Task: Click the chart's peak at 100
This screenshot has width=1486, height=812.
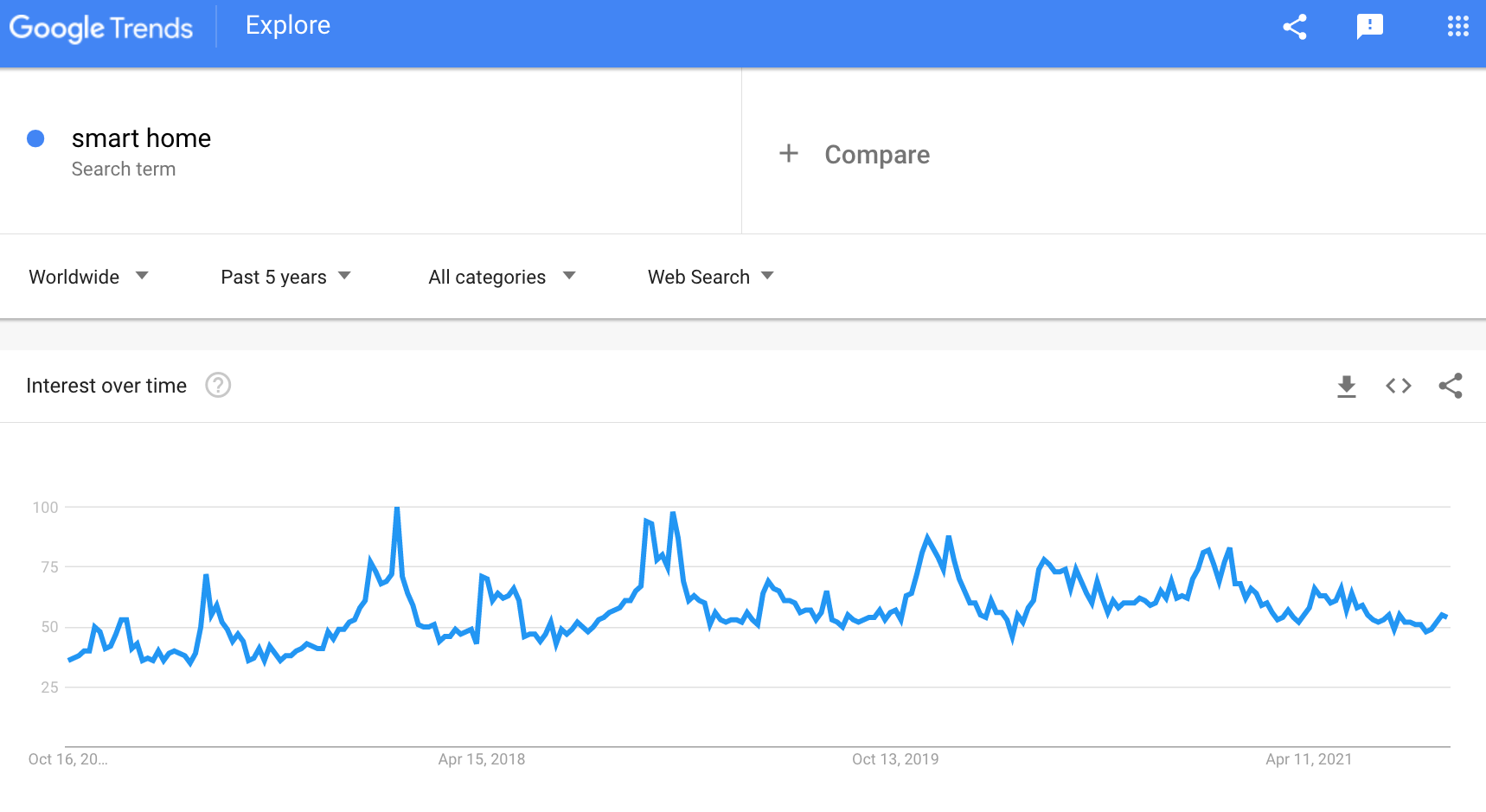Action: tap(397, 508)
